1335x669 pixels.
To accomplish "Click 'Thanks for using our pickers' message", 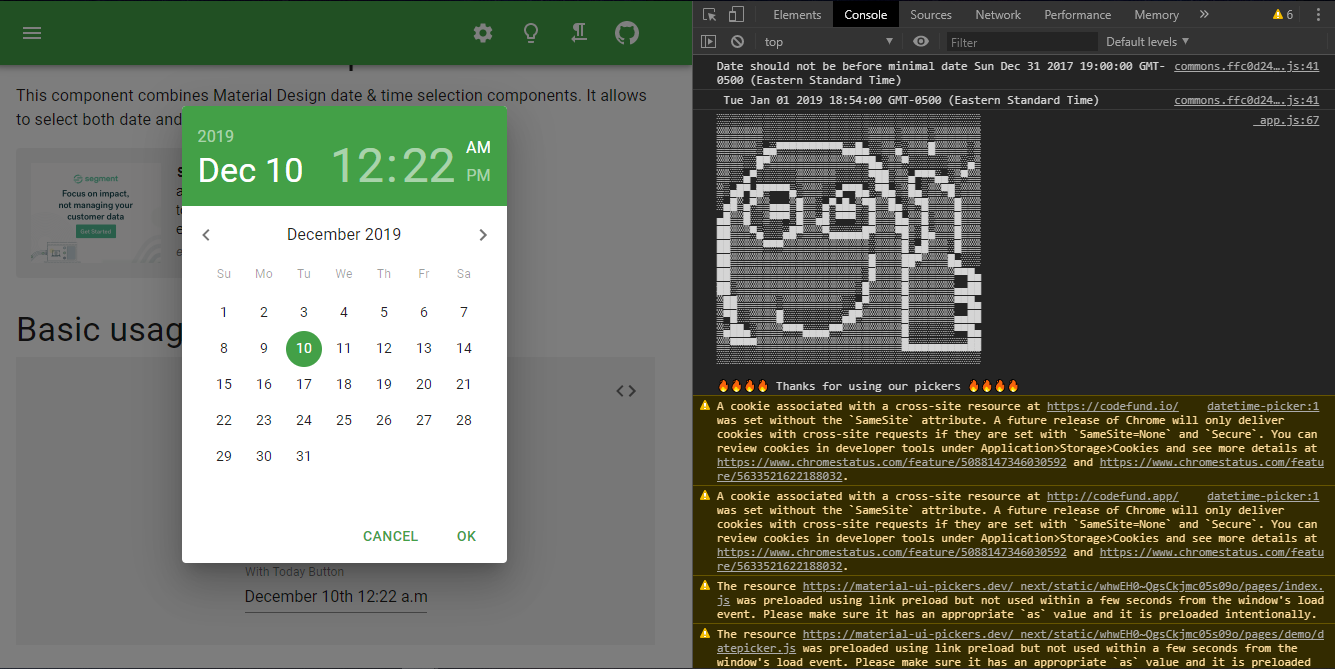I will tap(869, 386).
